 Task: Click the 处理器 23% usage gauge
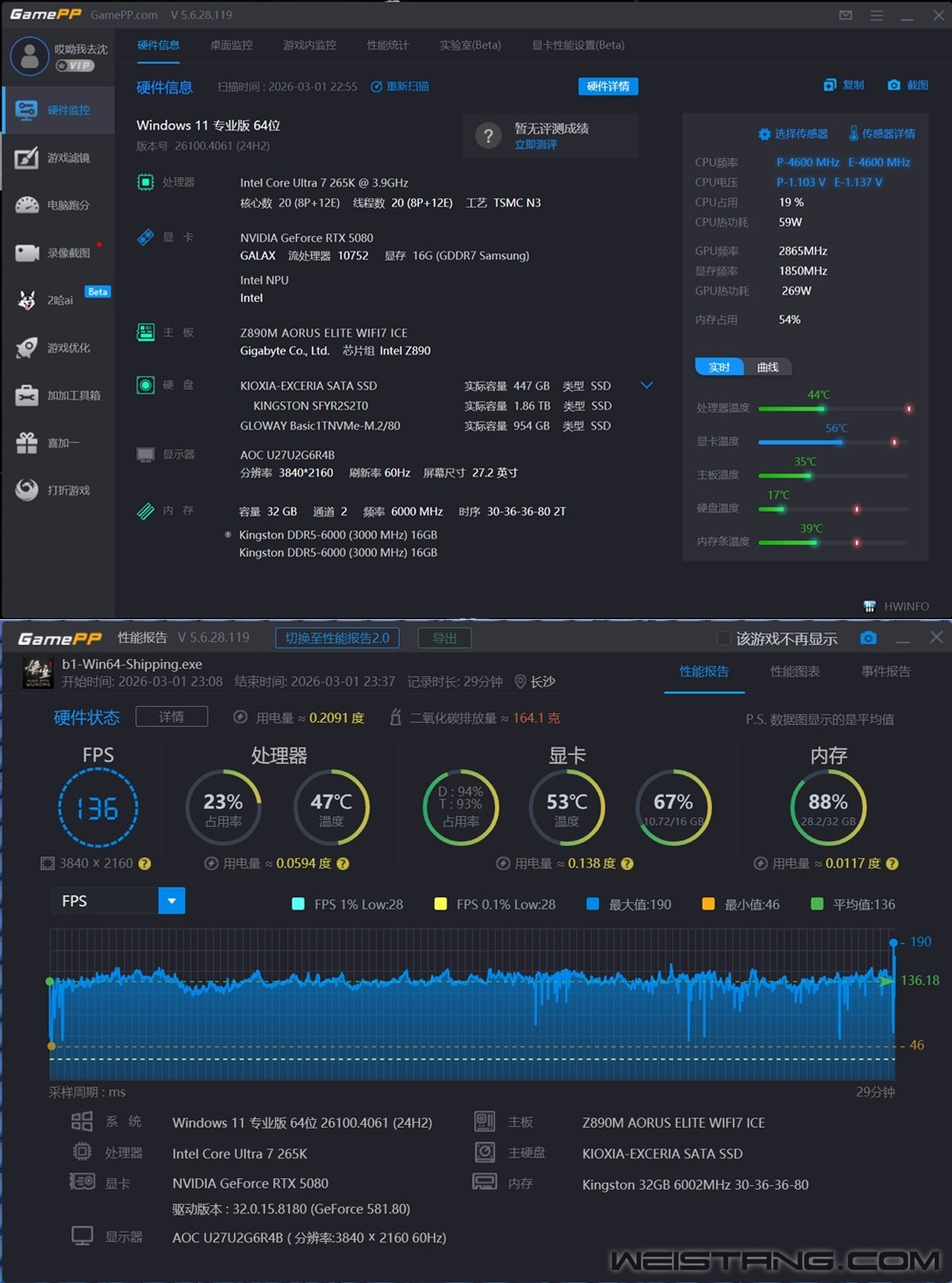pyautogui.click(x=223, y=808)
